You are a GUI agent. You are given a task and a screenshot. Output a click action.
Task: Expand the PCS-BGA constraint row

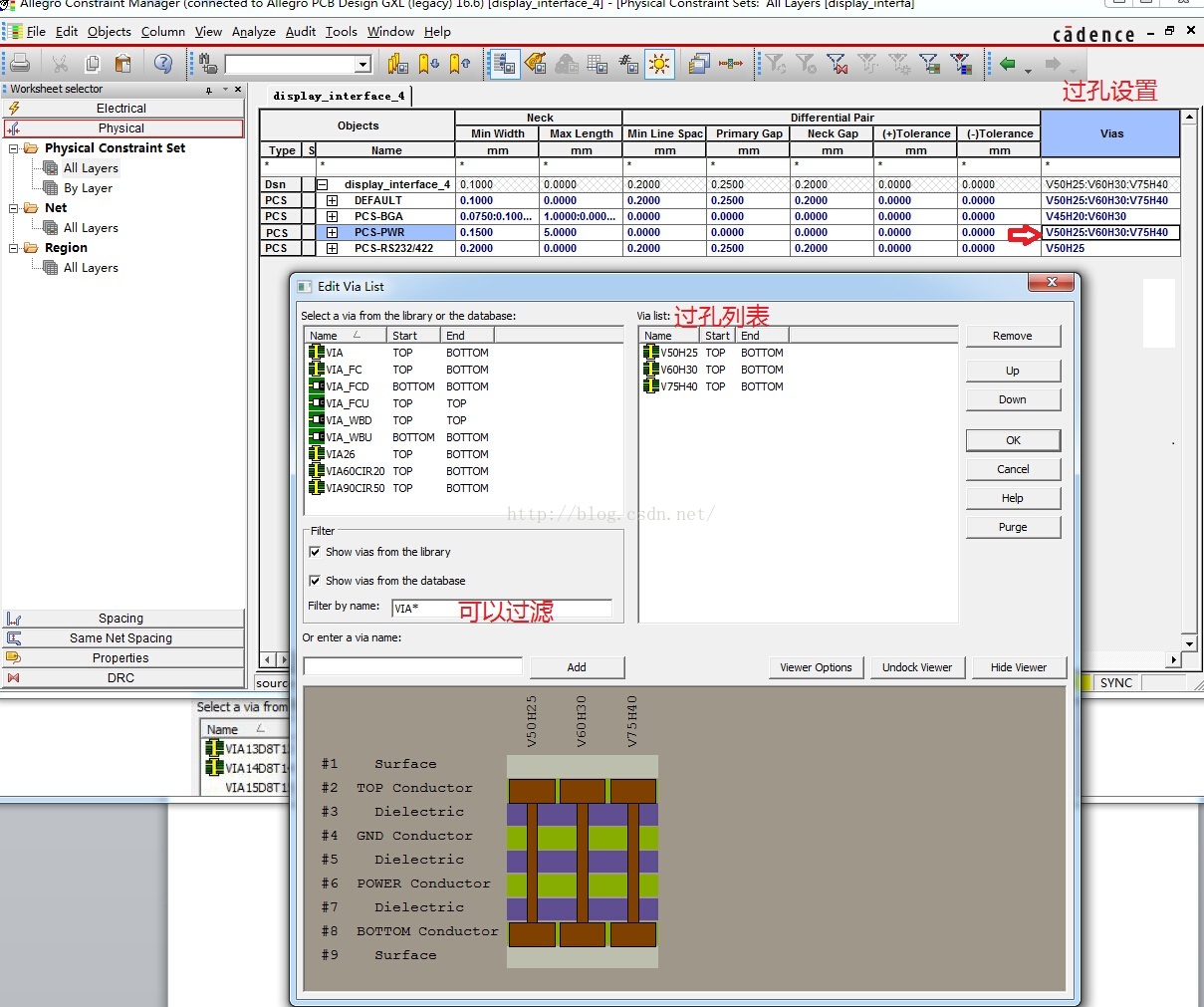pos(332,216)
